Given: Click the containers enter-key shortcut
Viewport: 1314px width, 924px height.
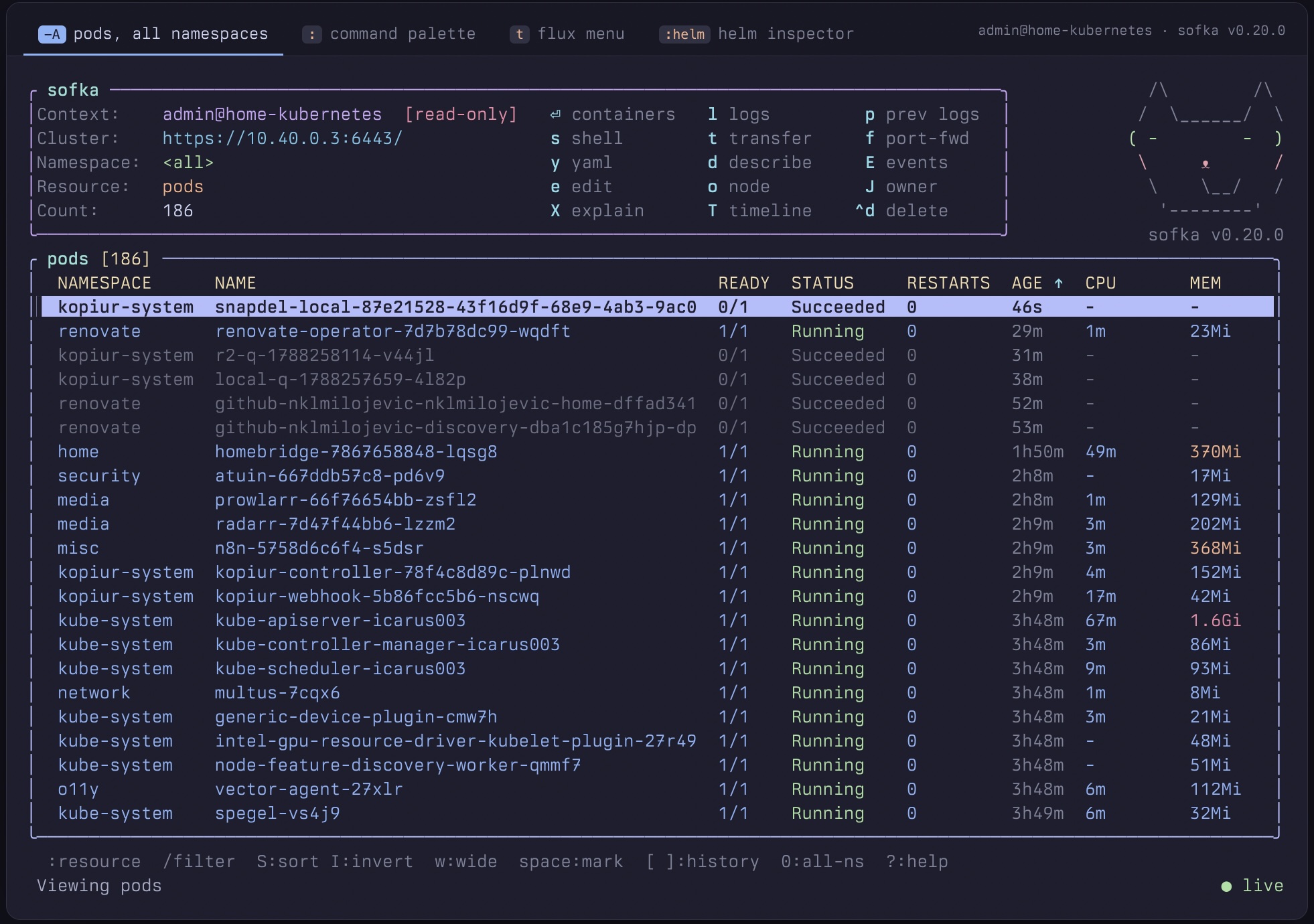Looking at the screenshot, I should tap(612, 114).
